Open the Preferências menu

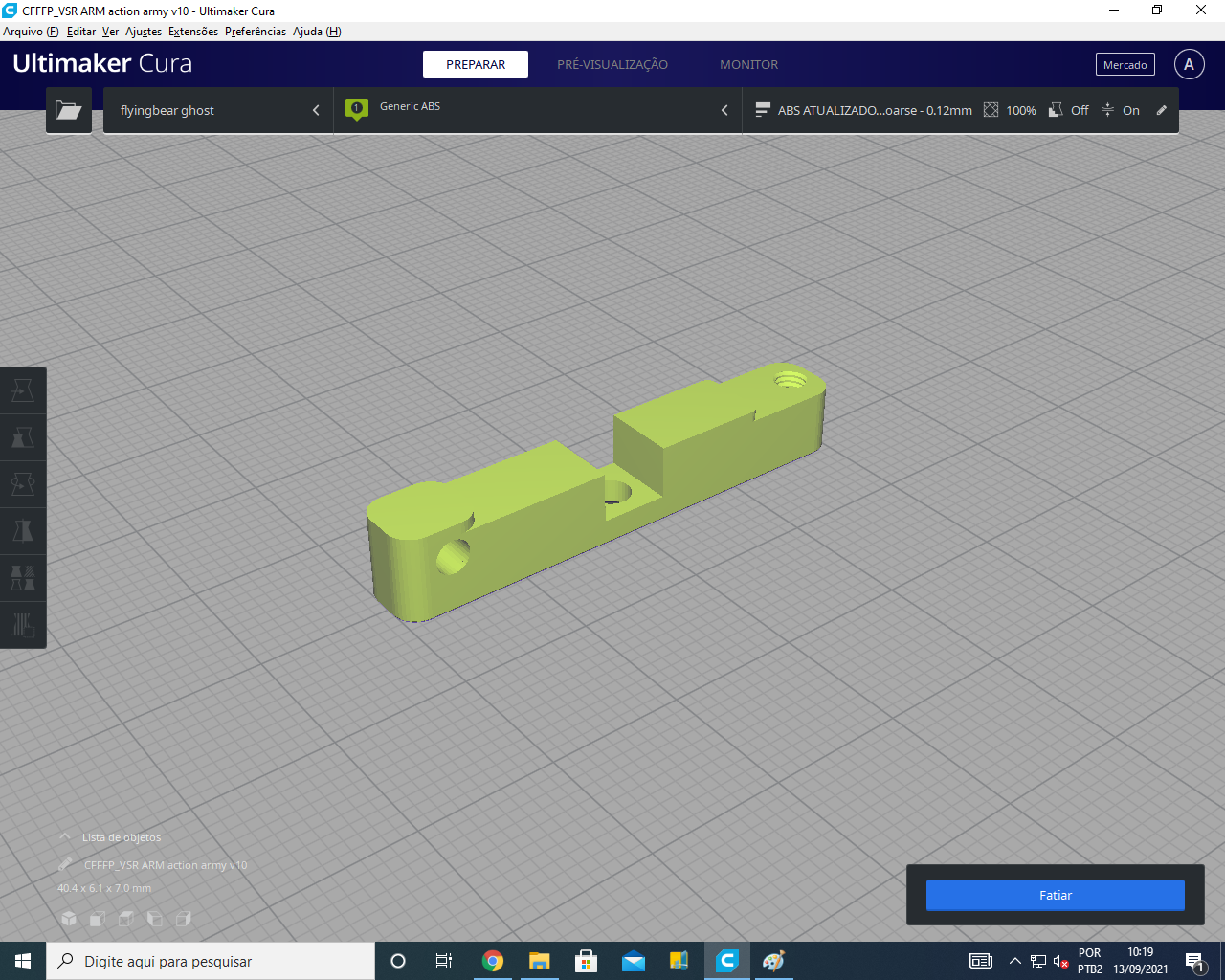[256, 32]
